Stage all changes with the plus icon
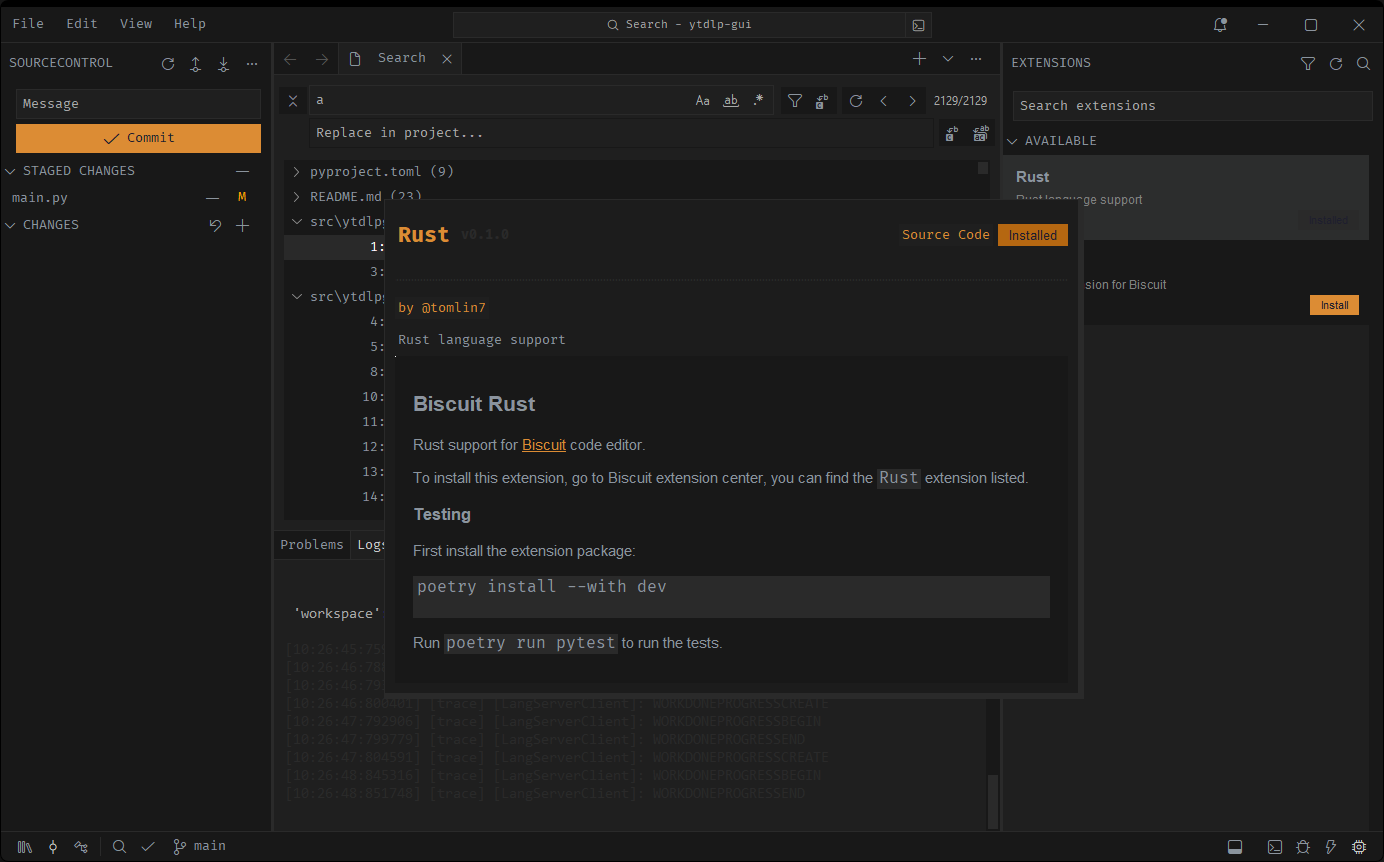This screenshot has height=862, width=1384. tap(242, 226)
